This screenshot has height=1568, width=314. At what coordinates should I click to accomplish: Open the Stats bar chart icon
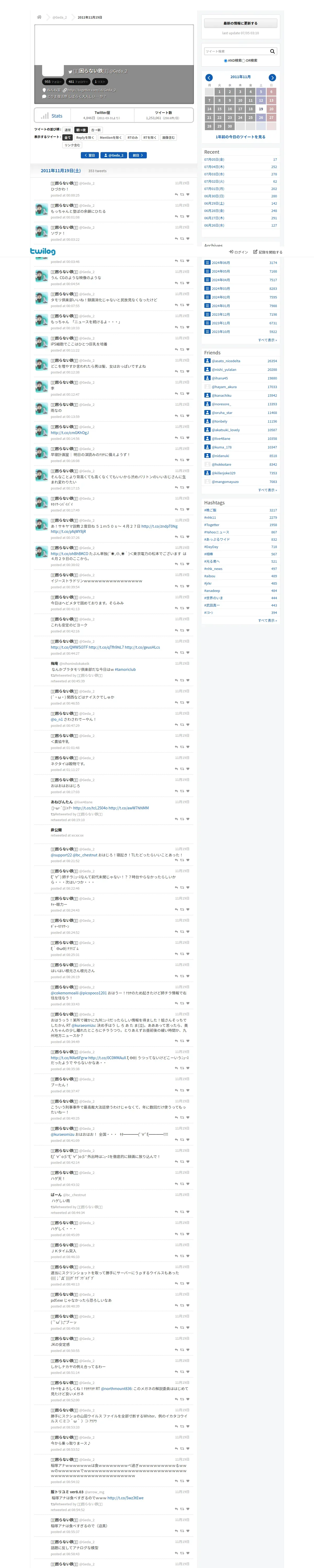45,116
